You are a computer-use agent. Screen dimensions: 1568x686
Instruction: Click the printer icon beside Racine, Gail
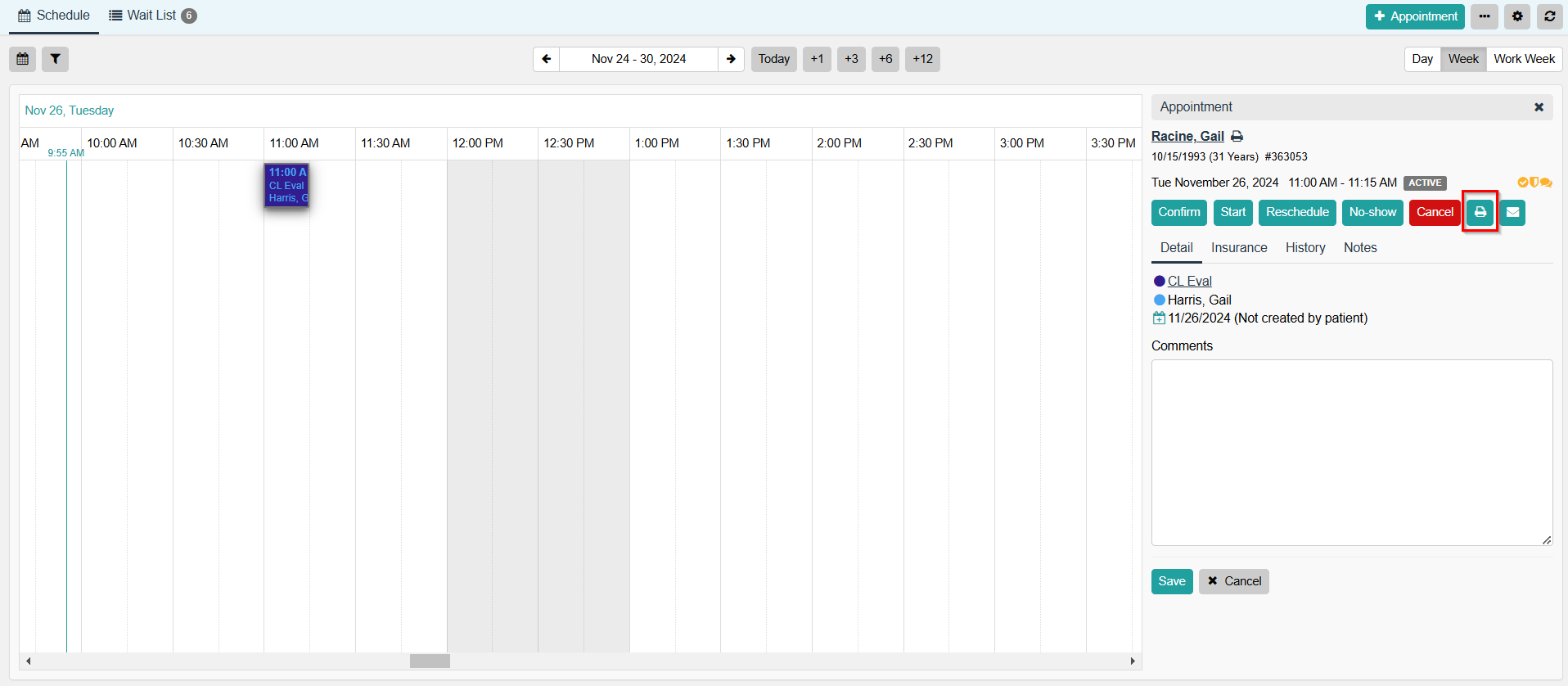1237,137
